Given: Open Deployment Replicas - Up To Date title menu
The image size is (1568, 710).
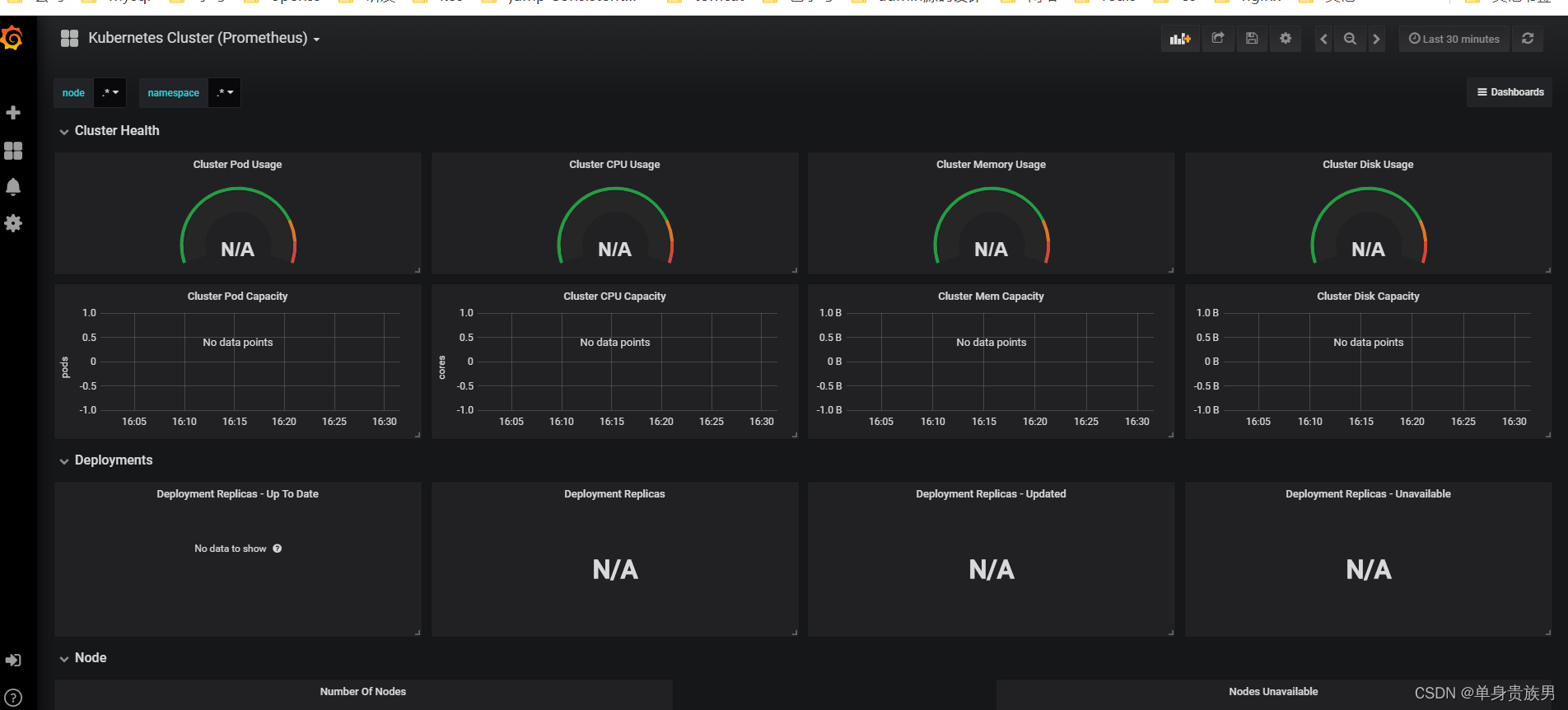Looking at the screenshot, I should coord(237,494).
